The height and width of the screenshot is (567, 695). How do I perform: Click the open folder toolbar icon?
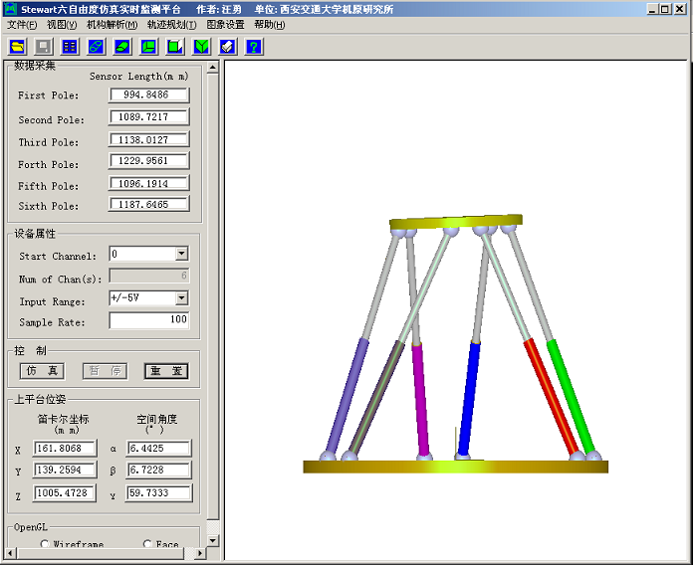(x=18, y=46)
